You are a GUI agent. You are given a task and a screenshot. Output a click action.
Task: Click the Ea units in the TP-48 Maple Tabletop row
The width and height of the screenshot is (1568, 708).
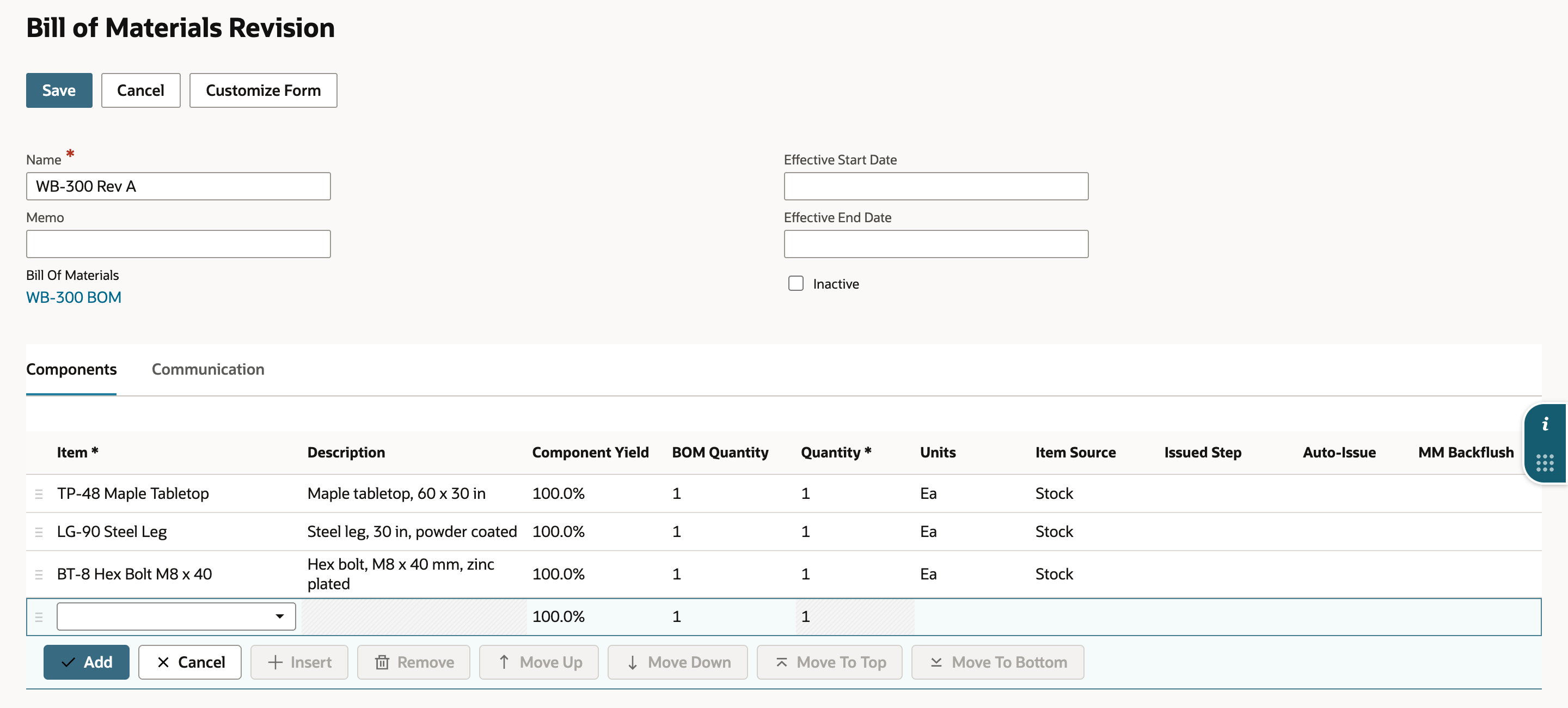tap(928, 494)
